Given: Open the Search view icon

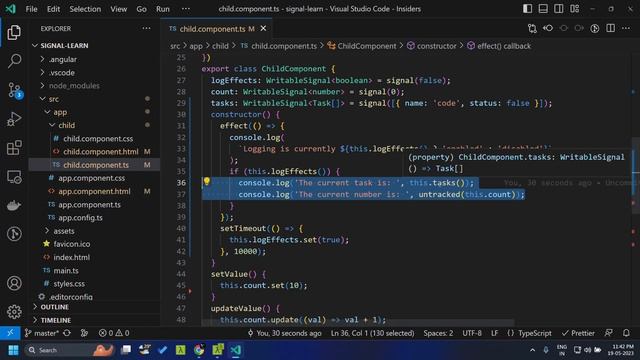Looking at the screenshot, I should [14, 61].
